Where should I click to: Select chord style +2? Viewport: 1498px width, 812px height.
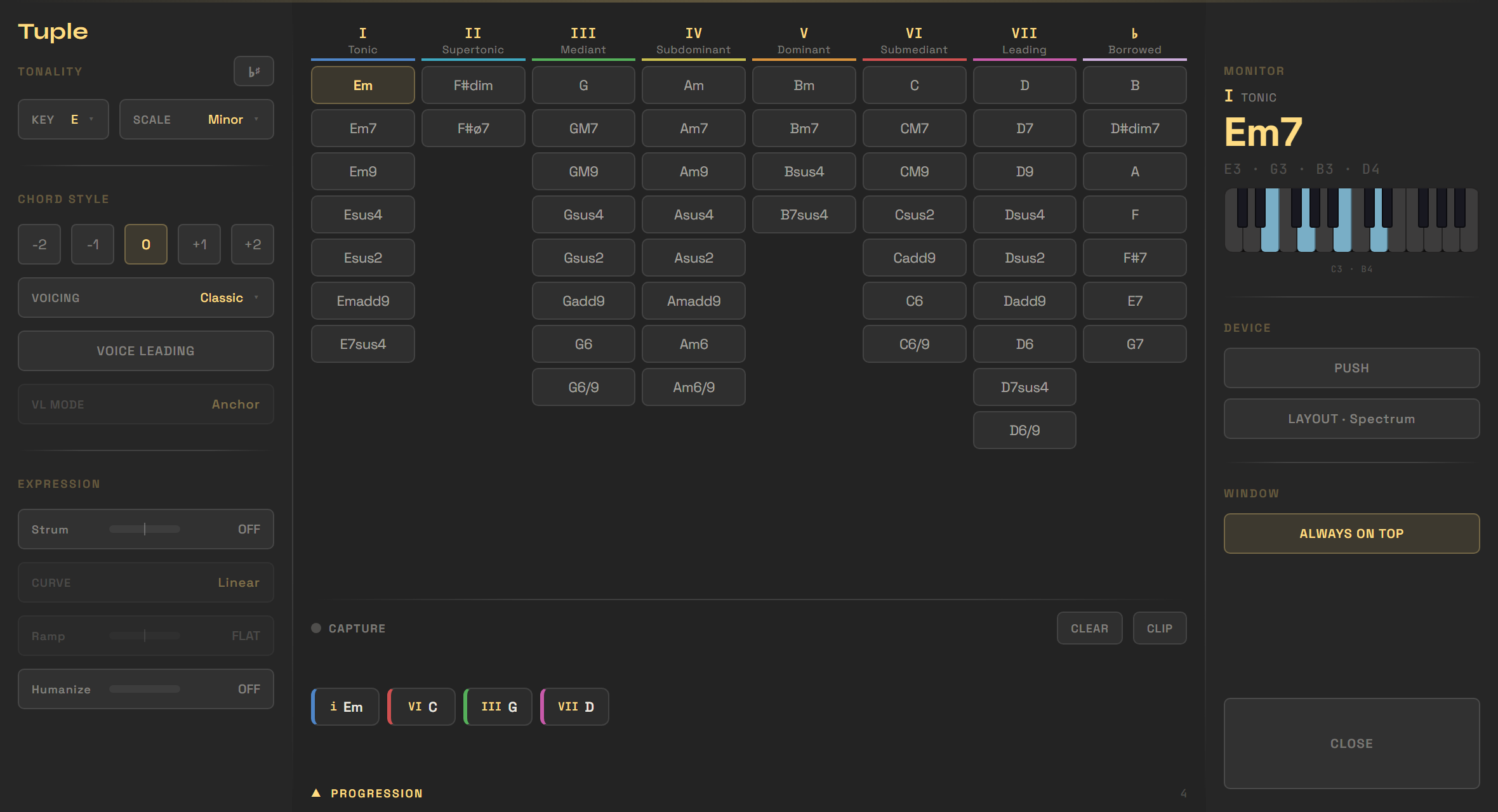click(253, 244)
